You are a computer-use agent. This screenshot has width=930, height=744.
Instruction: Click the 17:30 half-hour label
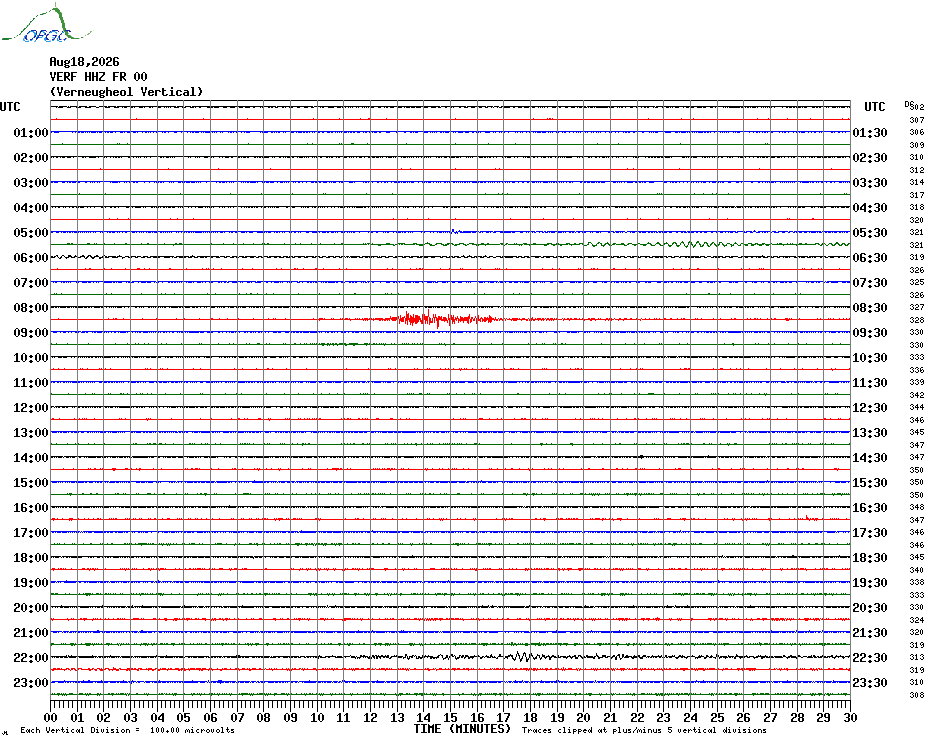pyautogui.click(x=870, y=533)
